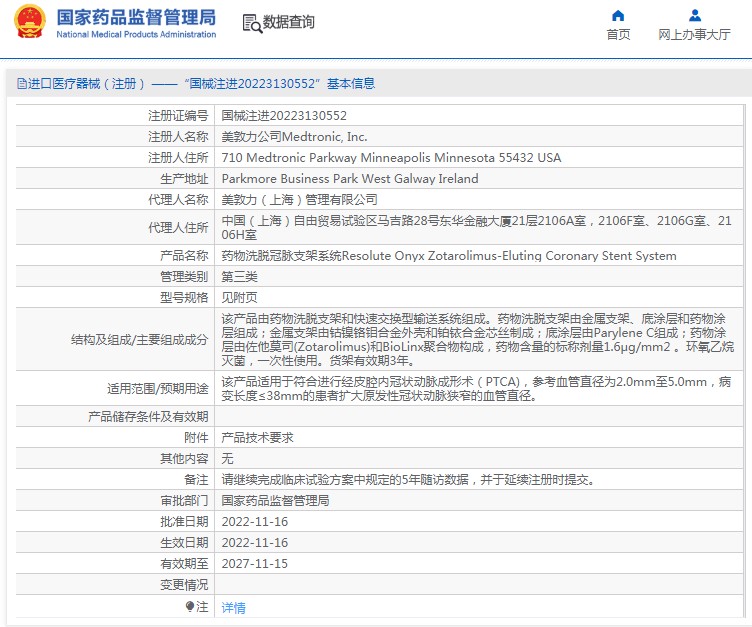
Task: Click the 国家药品监督管理局 header title
Action: tap(136, 17)
